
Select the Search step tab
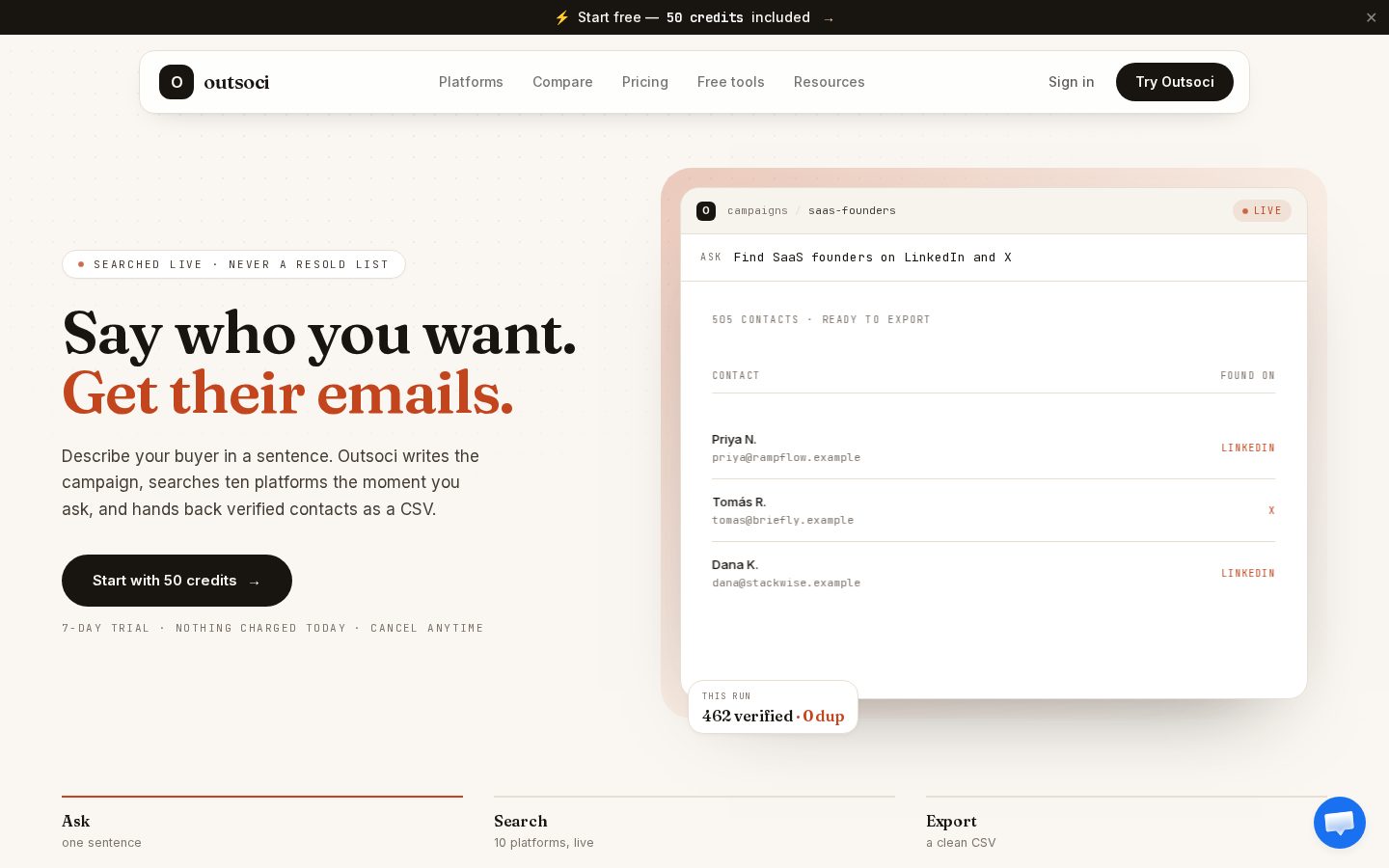click(694, 826)
